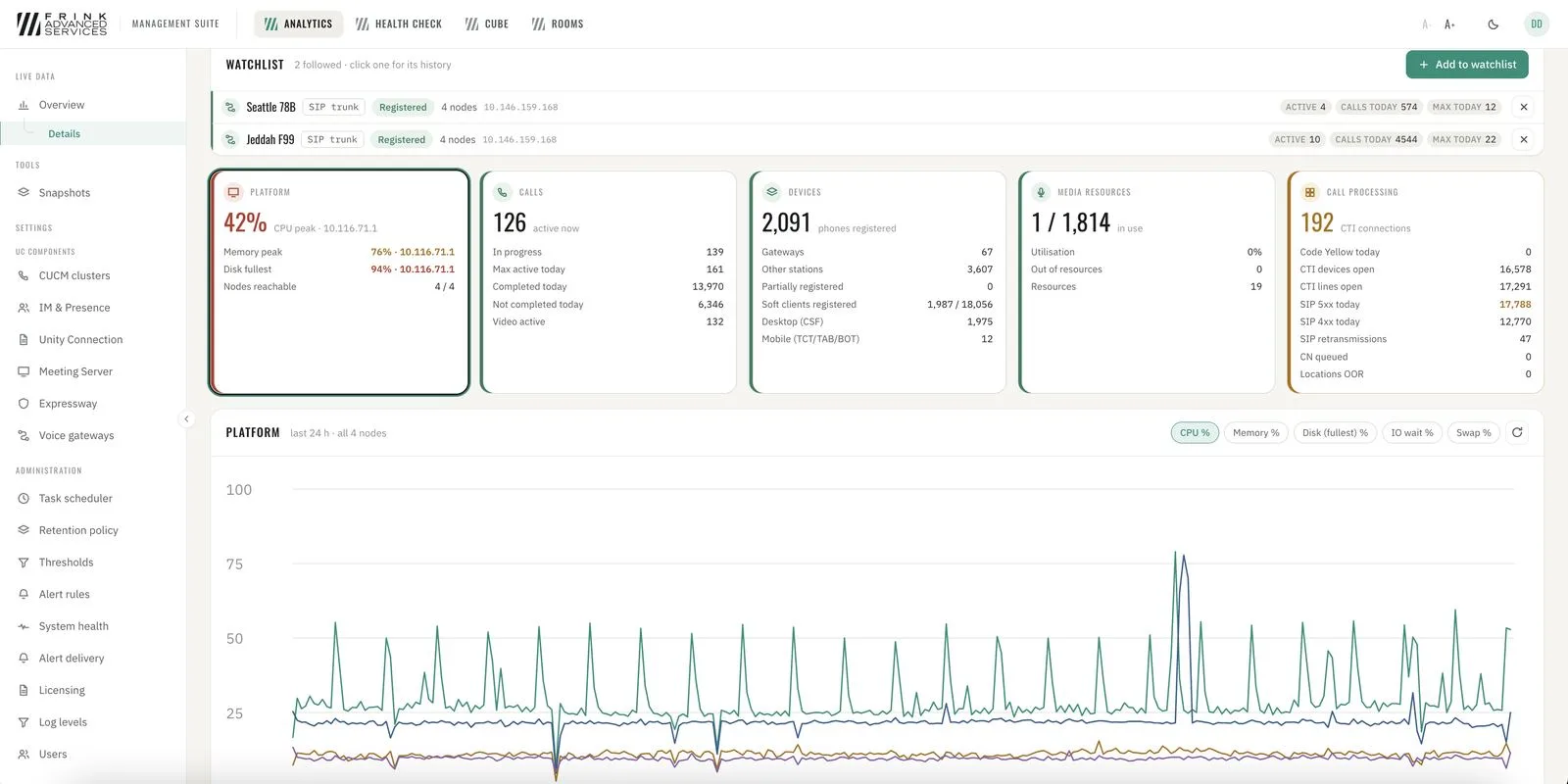Switch to the Analytics tab
The width and height of the screenshot is (1568, 784).
298,24
